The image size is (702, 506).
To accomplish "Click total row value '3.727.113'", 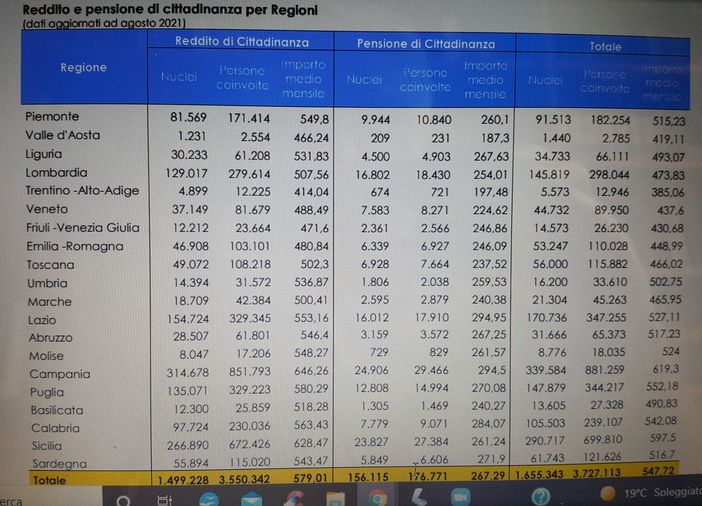I will coord(596,472).
